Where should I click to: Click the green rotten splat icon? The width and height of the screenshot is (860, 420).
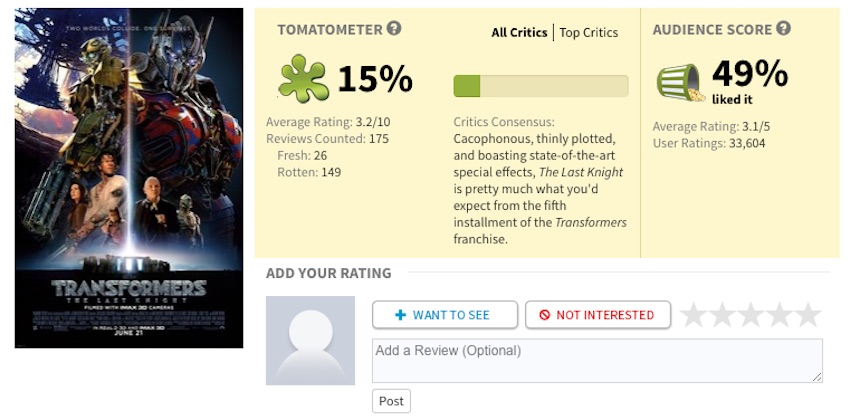click(303, 79)
